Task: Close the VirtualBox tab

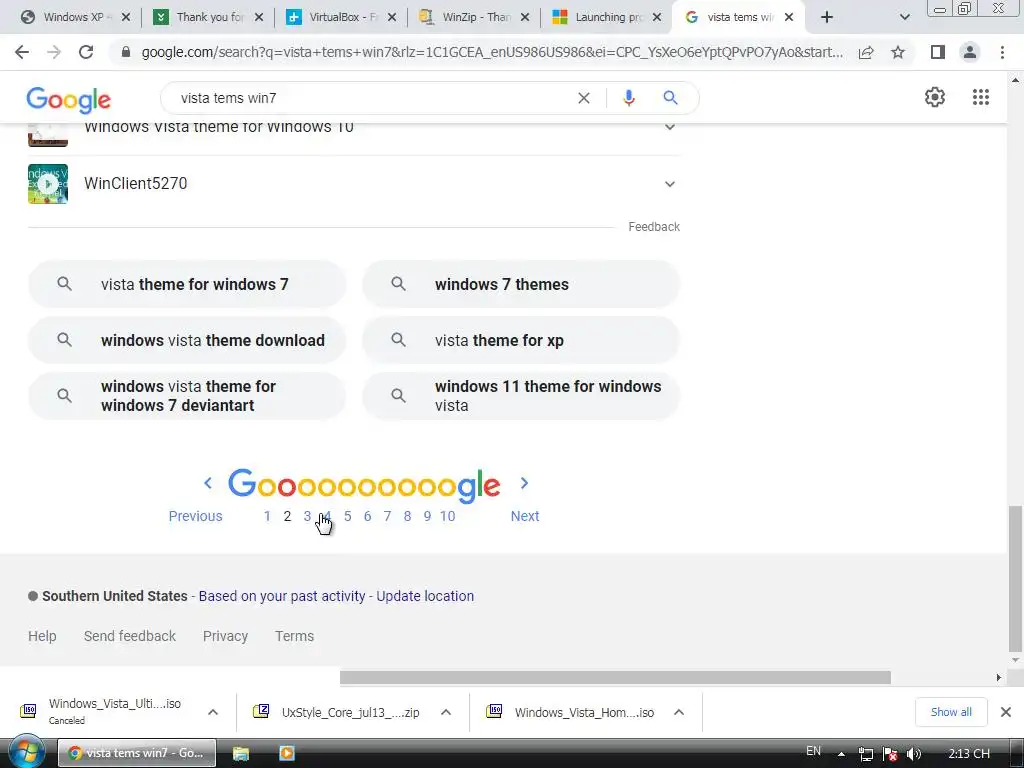Action: coord(392,17)
